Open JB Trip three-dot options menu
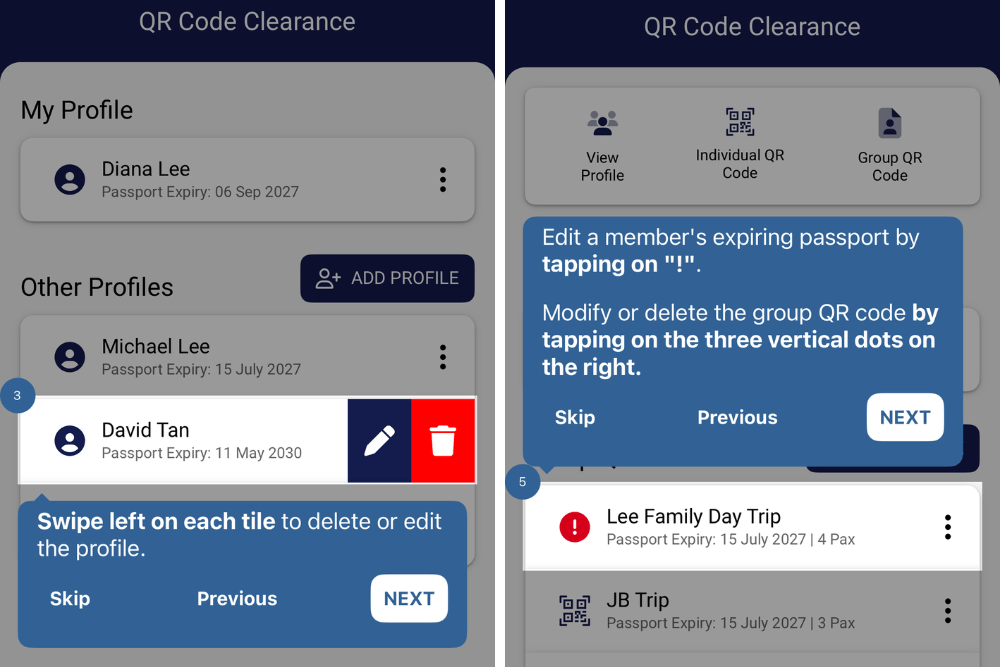Screen dimensions: 1000x667 [947, 610]
